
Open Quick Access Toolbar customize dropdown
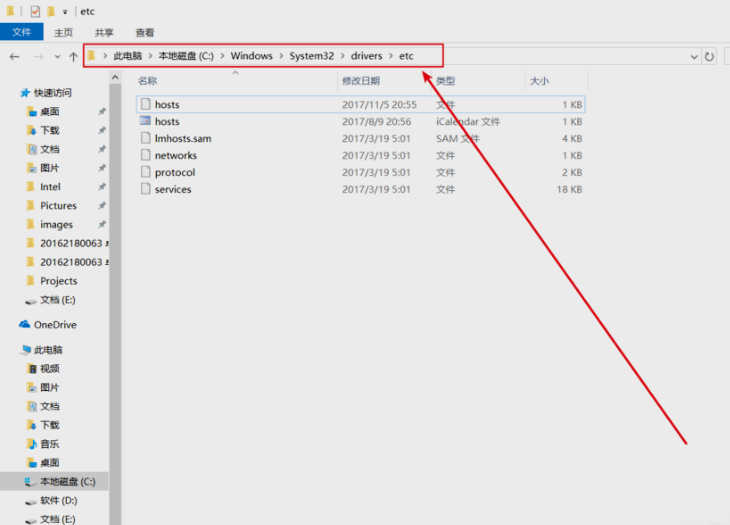(65, 12)
